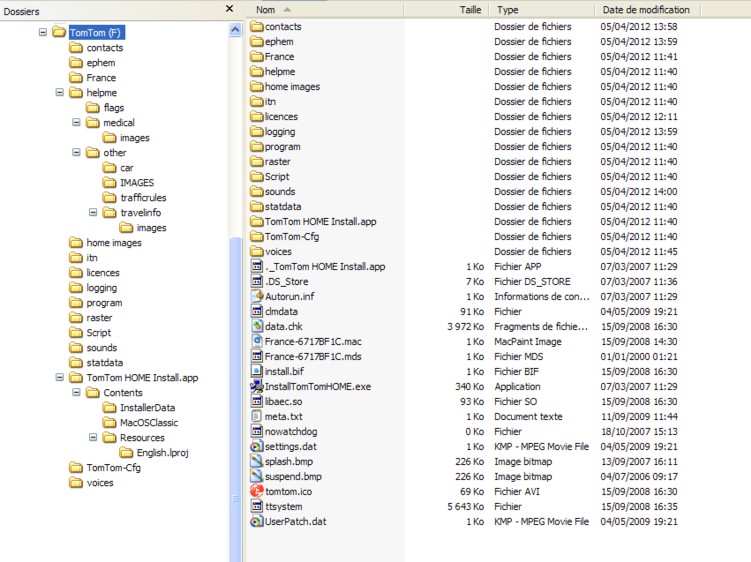The image size is (751, 562).
Task: Click the .DS_Store file icon
Action: pos(257,281)
